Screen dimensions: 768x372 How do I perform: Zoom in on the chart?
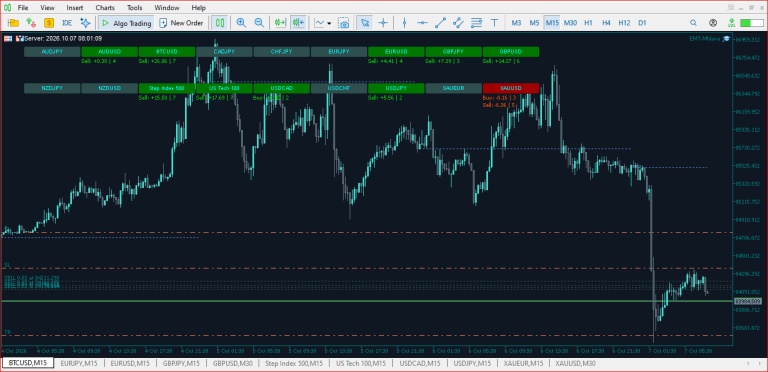coord(241,23)
